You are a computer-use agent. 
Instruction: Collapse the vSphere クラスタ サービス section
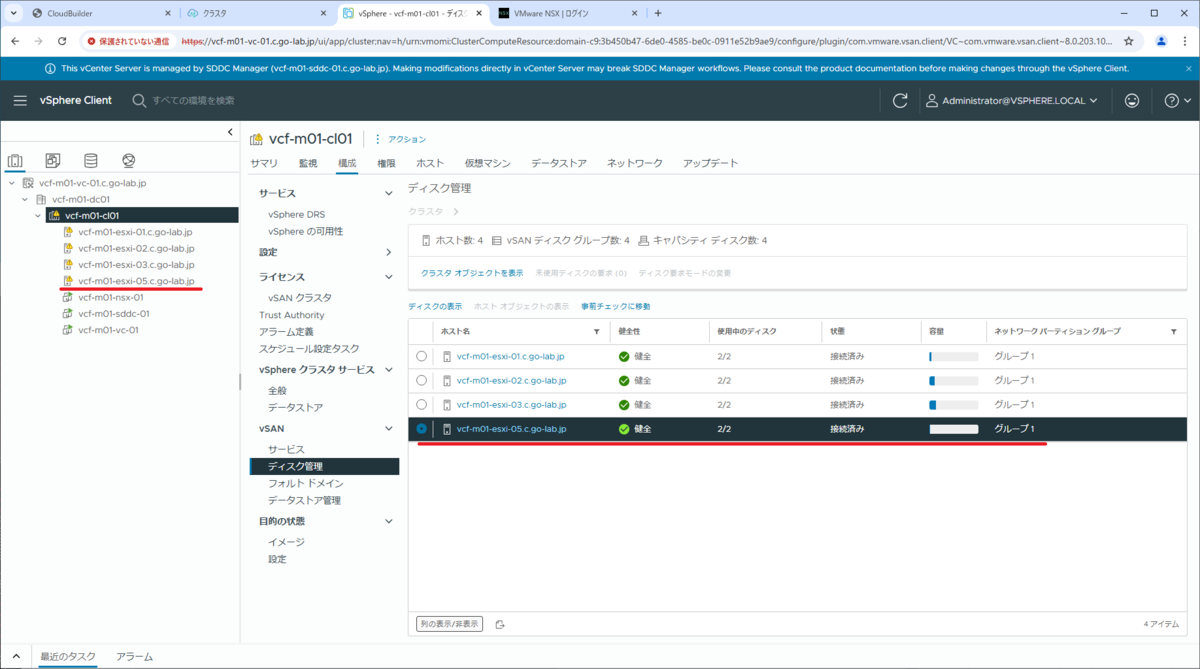(x=389, y=370)
